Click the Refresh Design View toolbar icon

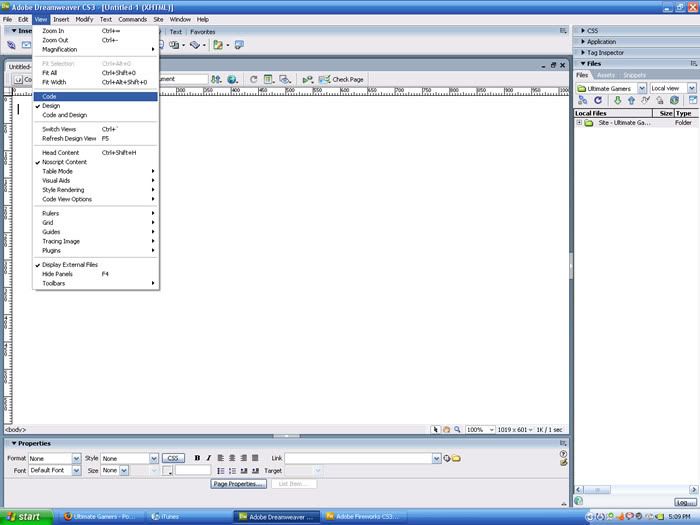pyautogui.click(x=253, y=79)
